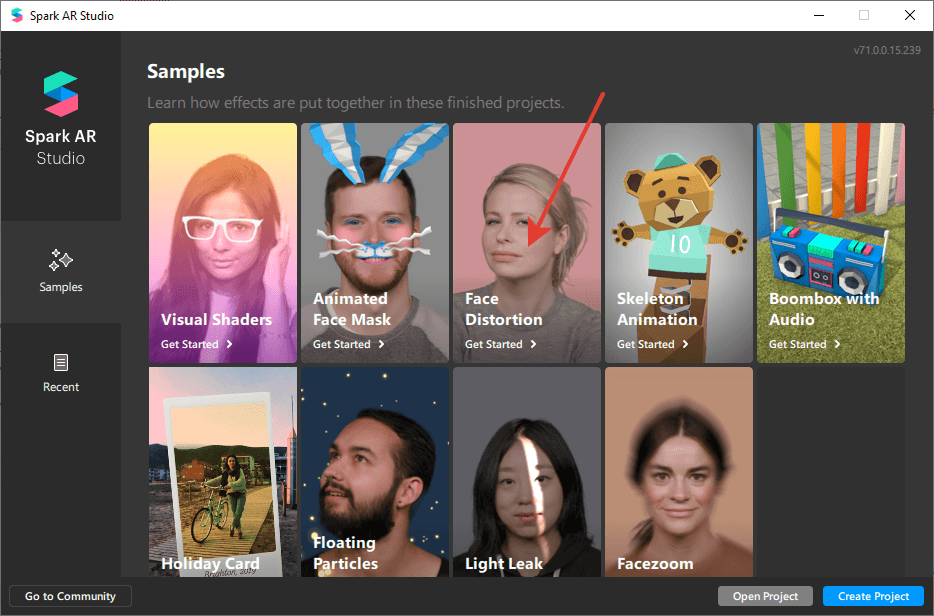Open the Facezoom sample project
934x616 pixels.
679,470
